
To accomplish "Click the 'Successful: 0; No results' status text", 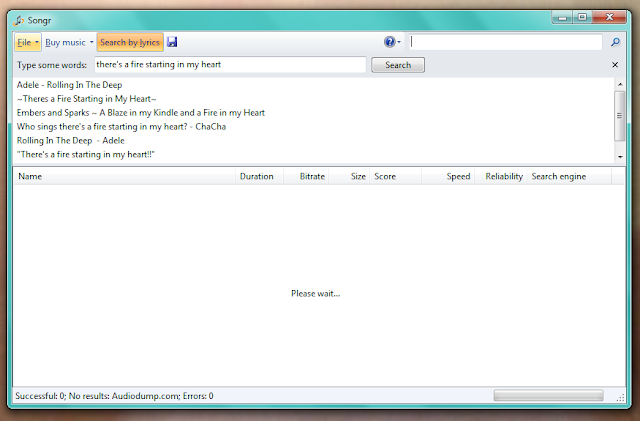I will click(x=114, y=396).
